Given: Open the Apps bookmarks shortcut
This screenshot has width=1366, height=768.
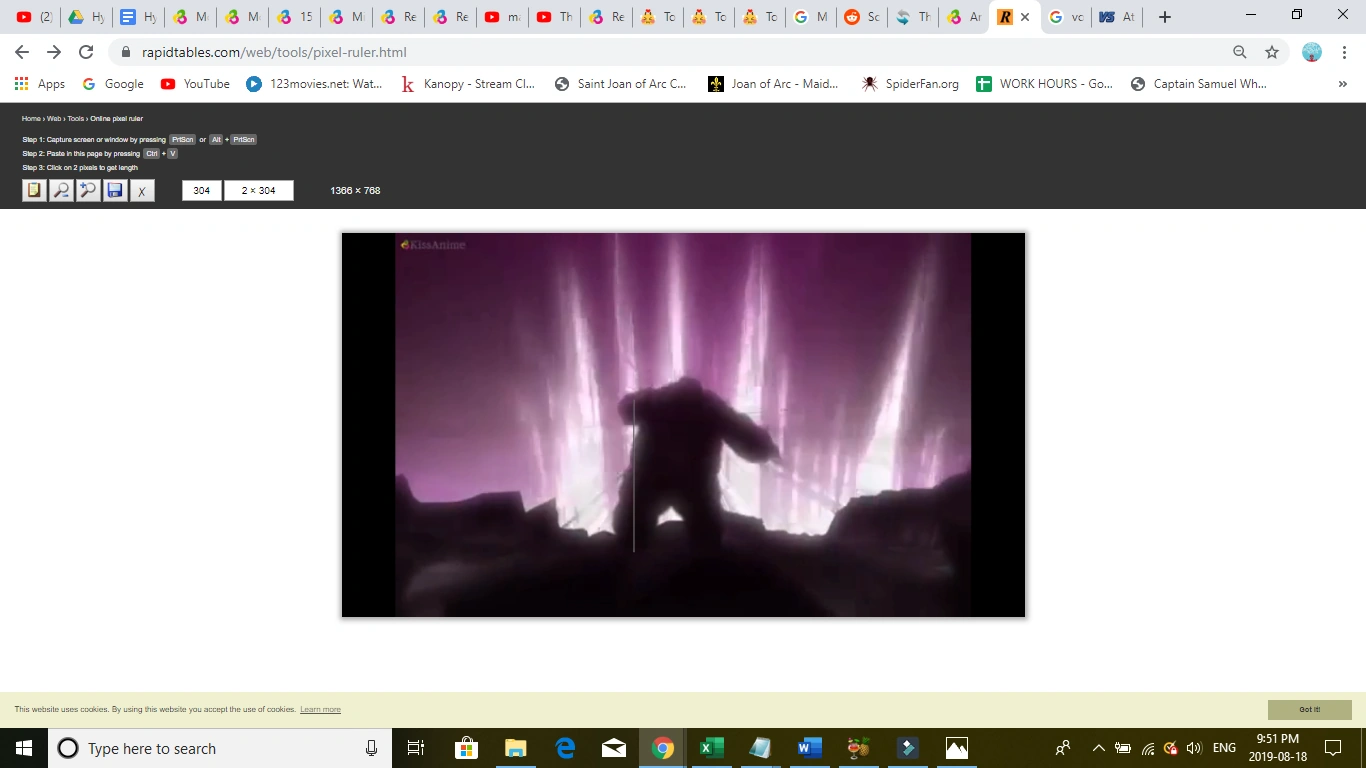Looking at the screenshot, I should [40, 84].
